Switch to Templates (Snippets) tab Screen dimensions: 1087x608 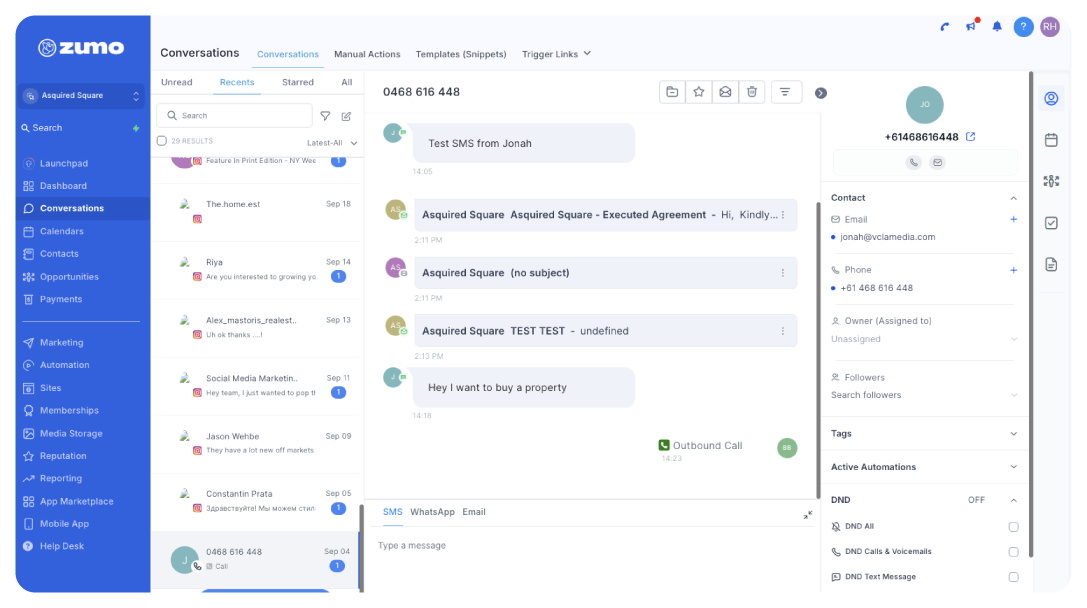(461, 54)
